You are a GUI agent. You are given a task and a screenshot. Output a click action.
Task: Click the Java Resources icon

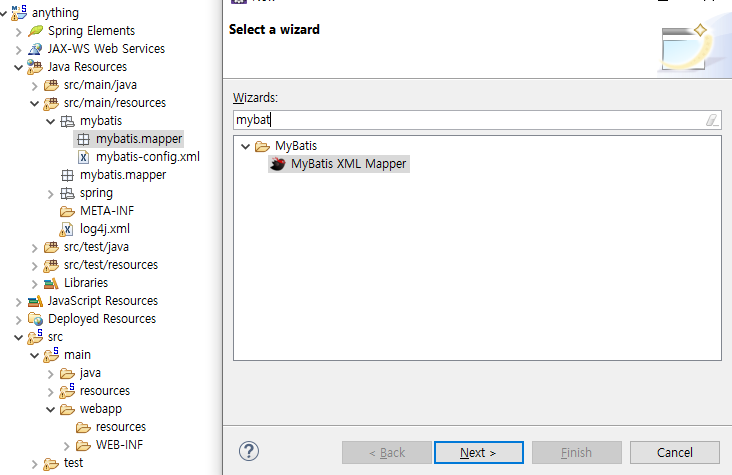[x=35, y=67]
